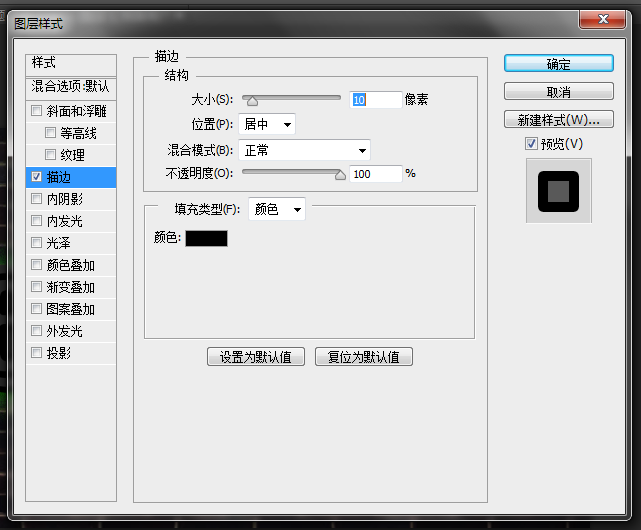Open the black stroke color swatch
The image size is (641, 530).
[x=206, y=238]
